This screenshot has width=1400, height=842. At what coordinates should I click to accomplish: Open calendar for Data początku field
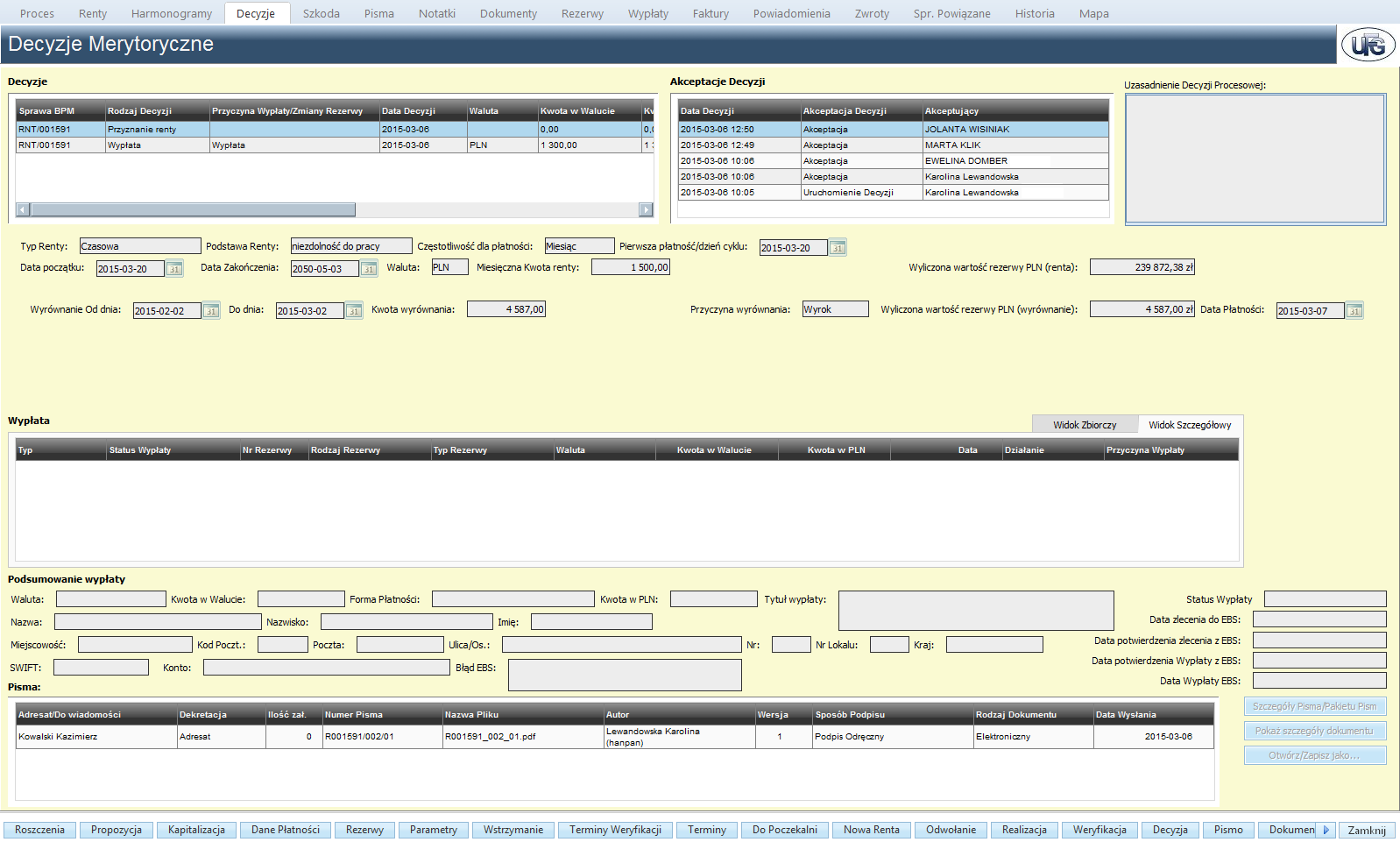174,269
